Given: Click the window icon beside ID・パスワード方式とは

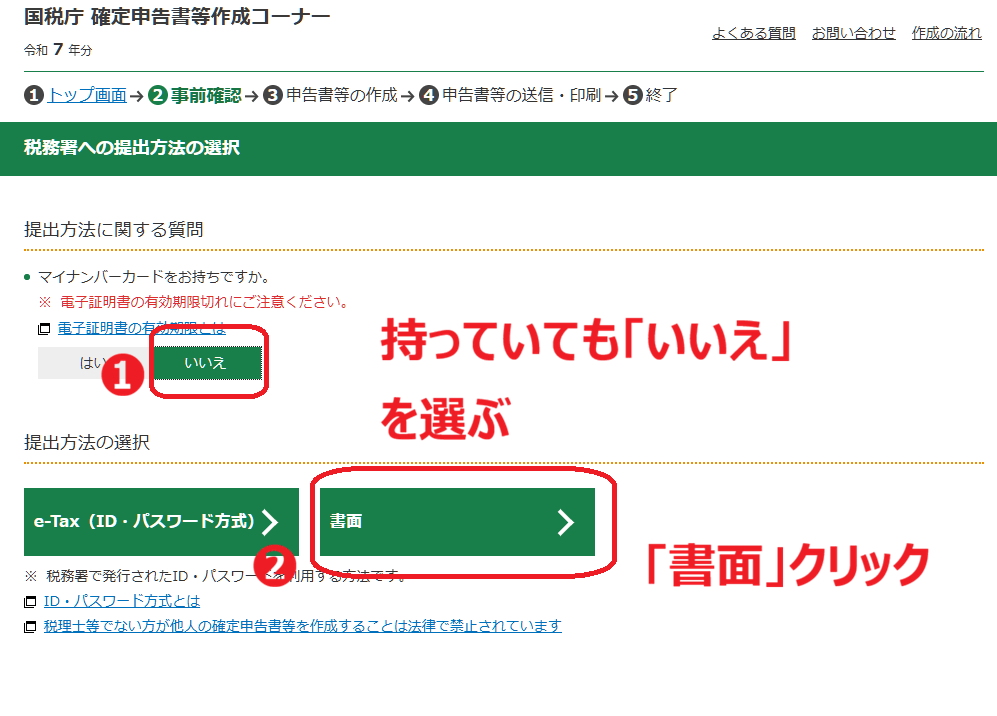Looking at the screenshot, I should pyautogui.click(x=30, y=602).
